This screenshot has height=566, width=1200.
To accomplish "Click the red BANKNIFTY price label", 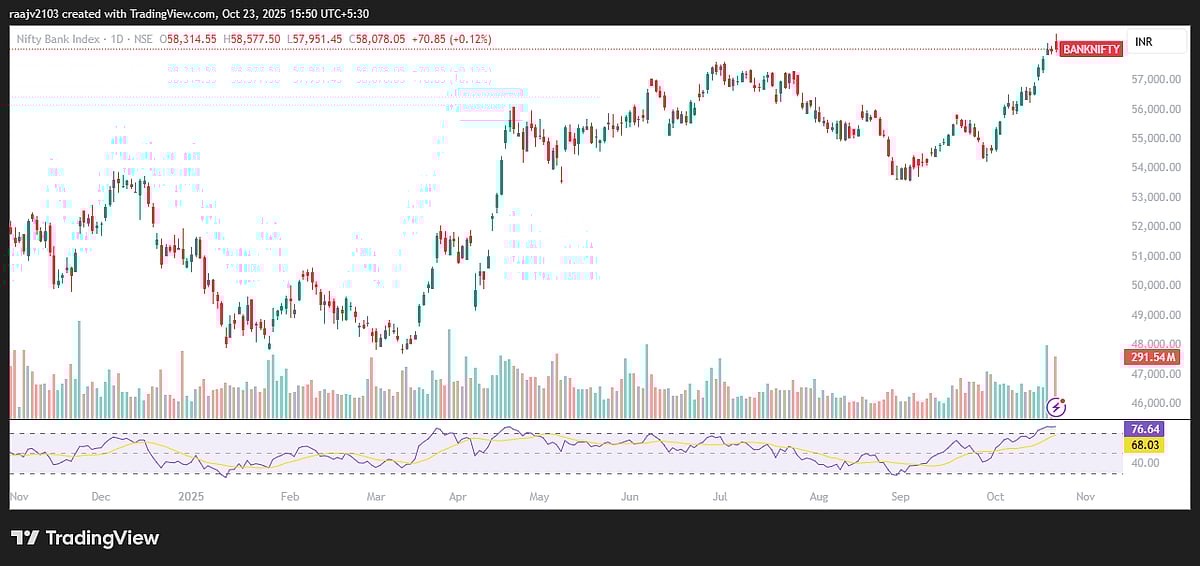I will click(x=1090, y=49).
